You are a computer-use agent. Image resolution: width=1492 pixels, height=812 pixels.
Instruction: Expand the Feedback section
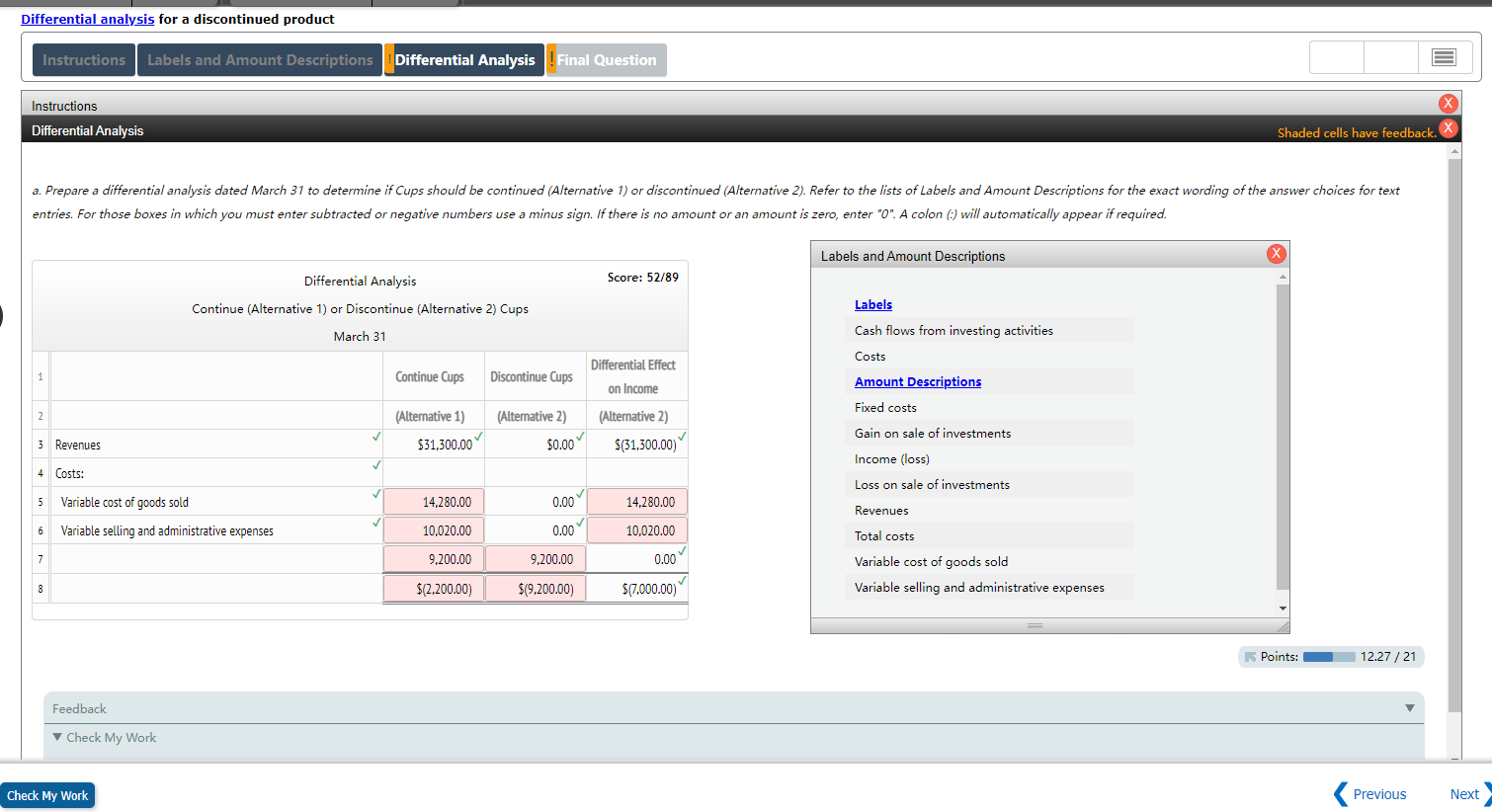click(1411, 707)
